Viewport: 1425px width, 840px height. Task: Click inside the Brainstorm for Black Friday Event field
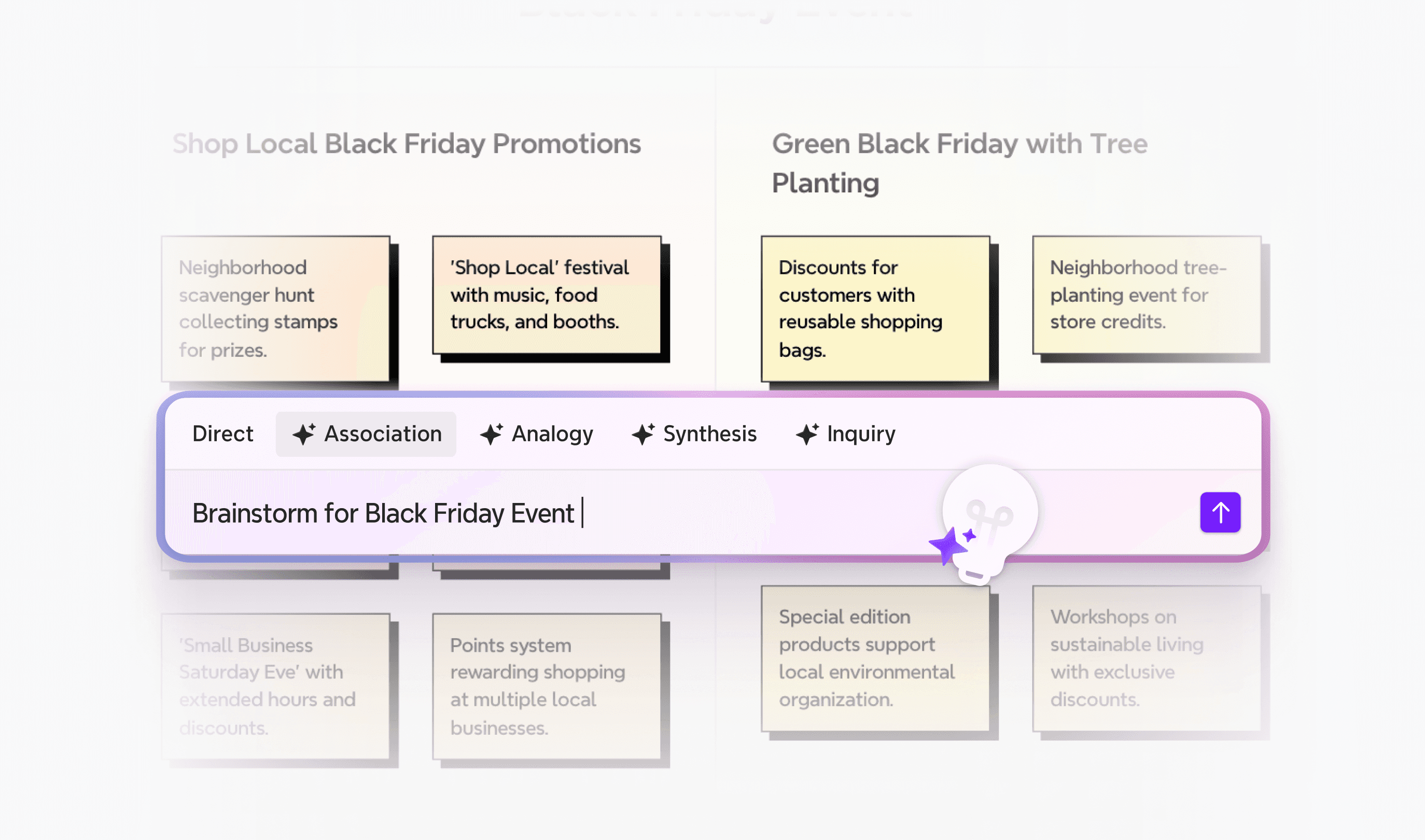[x=509, y=512]
